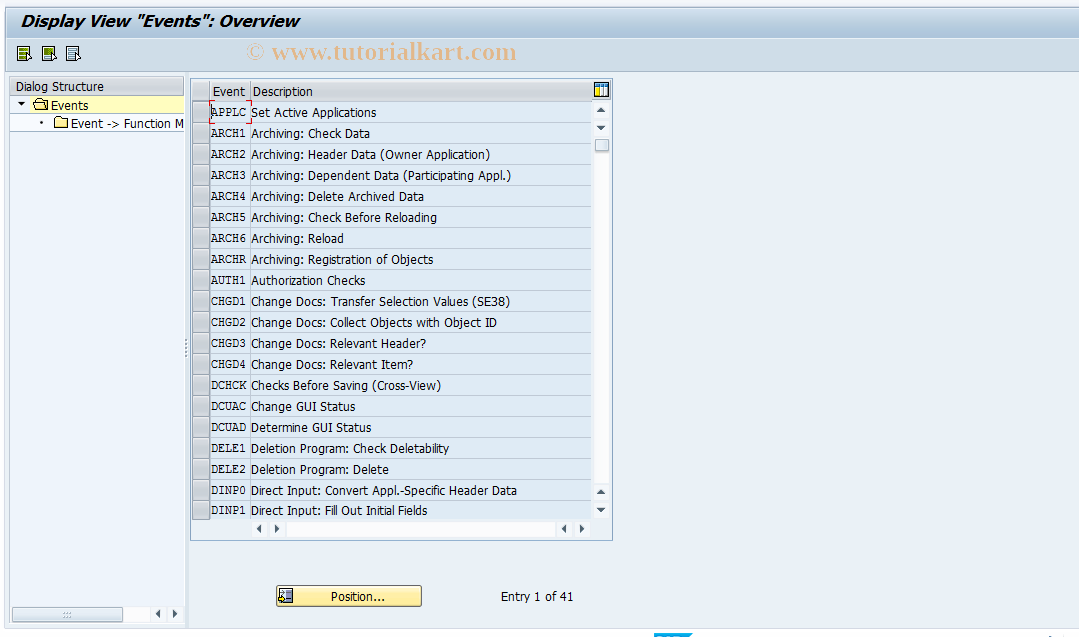Image resolution: width=1079 pixels, height=637 pixels.
Task: Click "Archiving: Registration of Objects" cell
Action: coord(420,259)
